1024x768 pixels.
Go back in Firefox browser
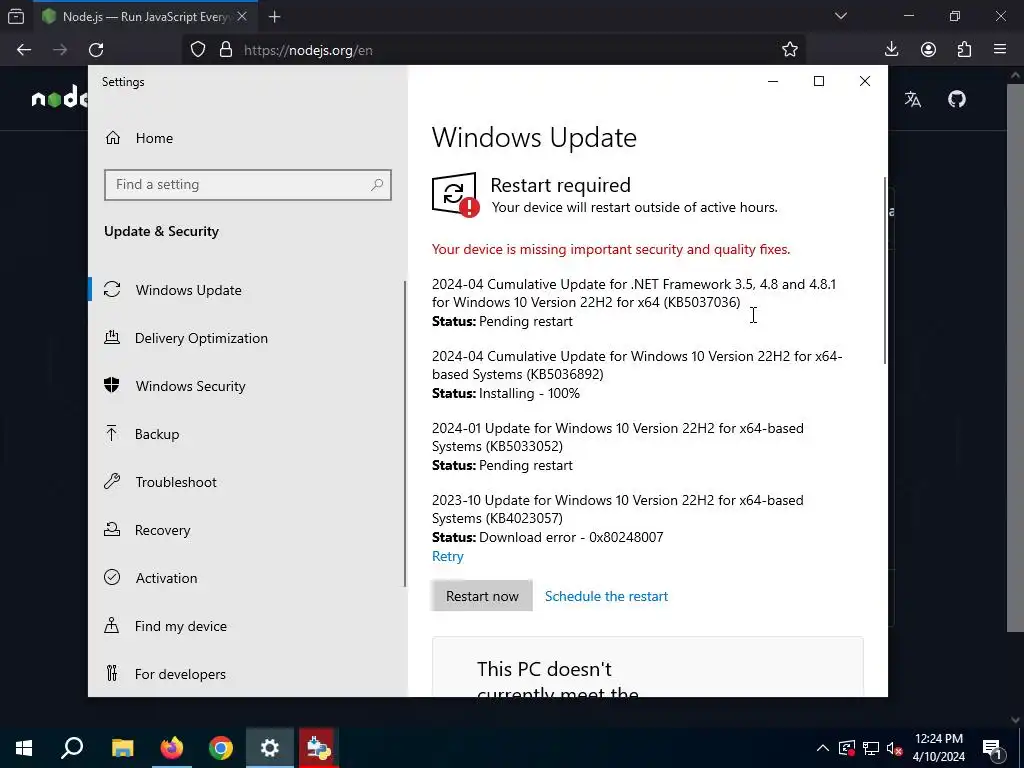pos(24,50)
